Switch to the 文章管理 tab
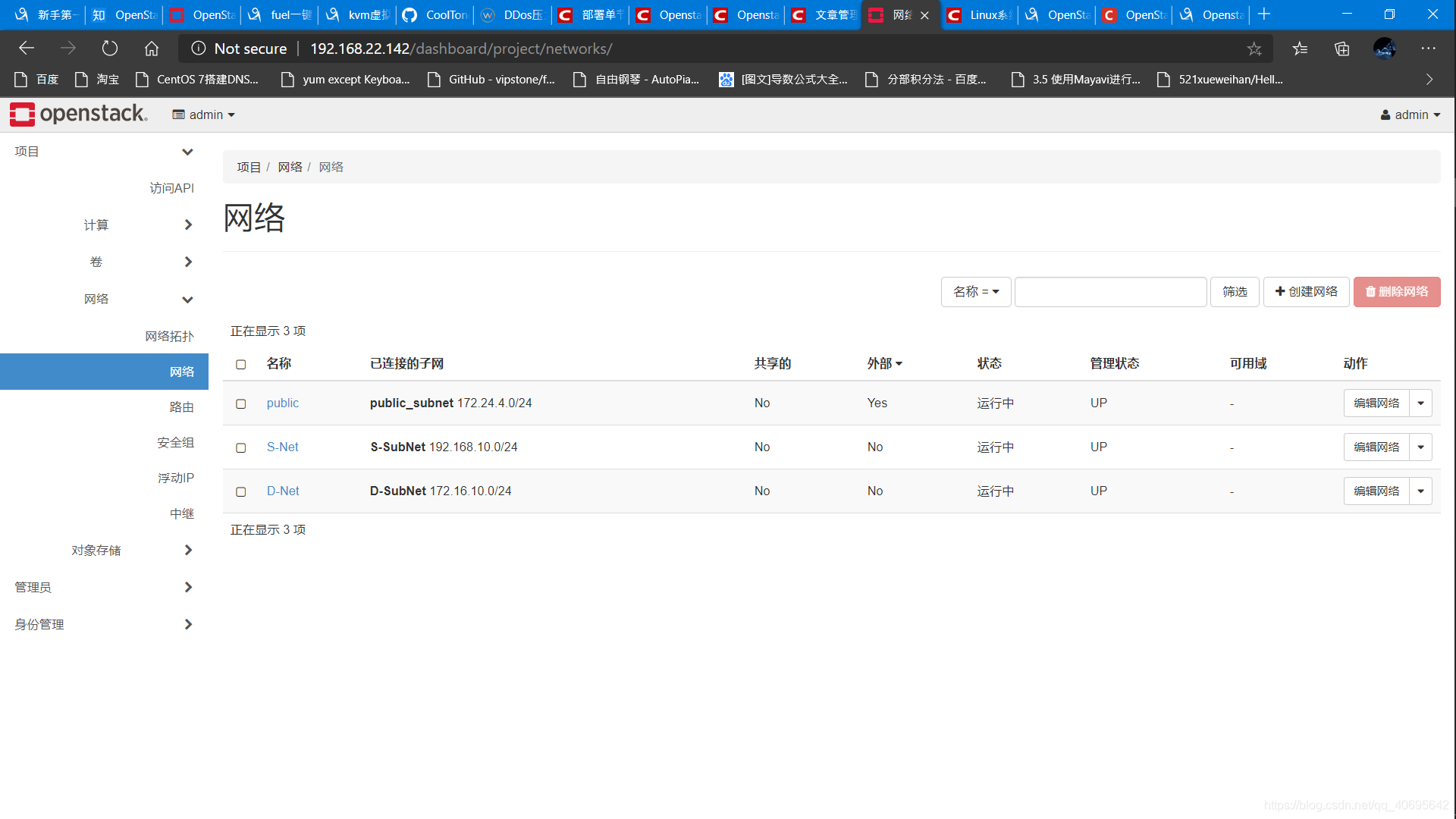Screen dimensions: 1456x819 [824, 15]
